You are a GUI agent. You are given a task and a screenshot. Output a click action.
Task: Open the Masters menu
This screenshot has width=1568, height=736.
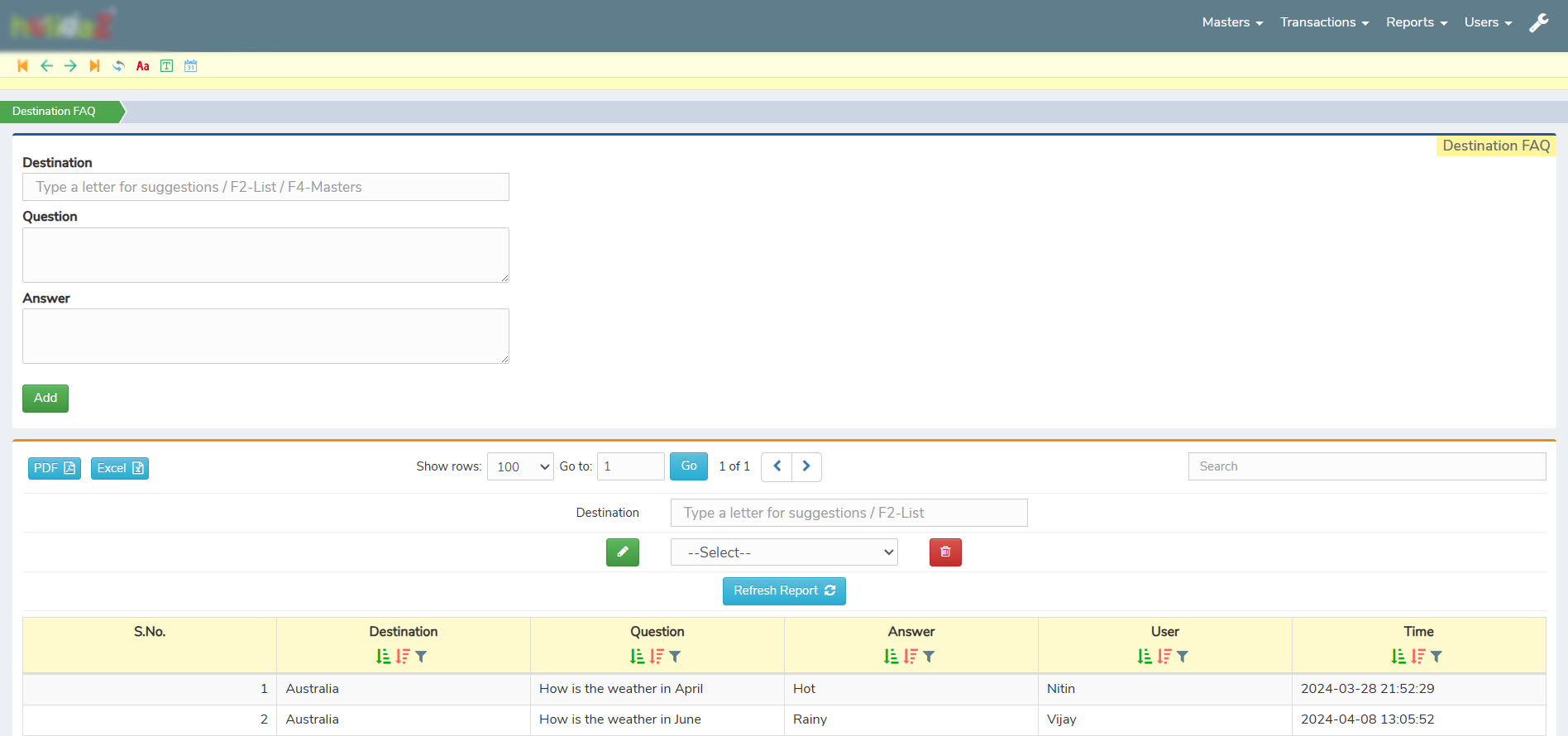1231,22
